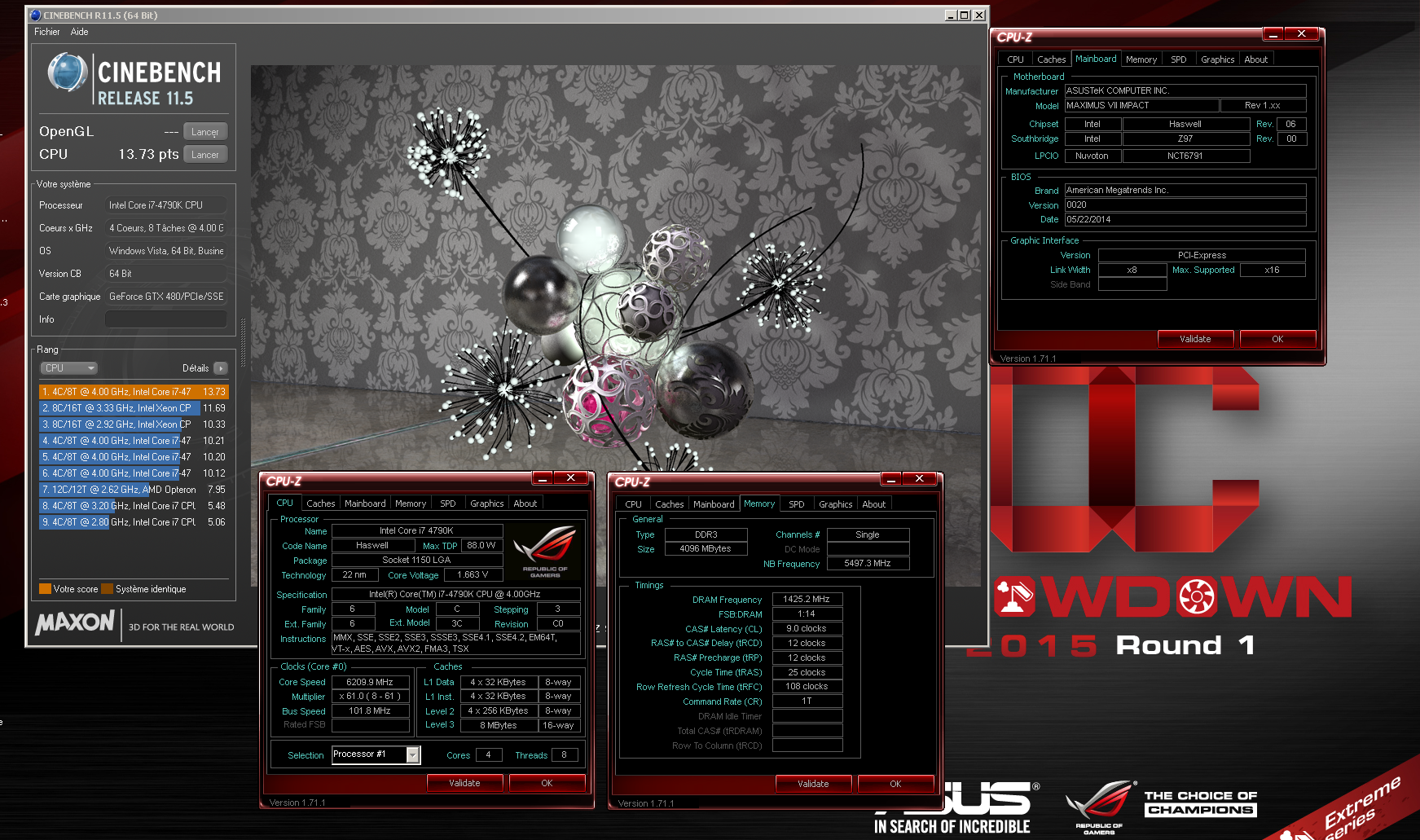Open About tab in CPU-Z Mainboard window
The height and width of the screenshot is (840, 1420).
pos(1255,59)
